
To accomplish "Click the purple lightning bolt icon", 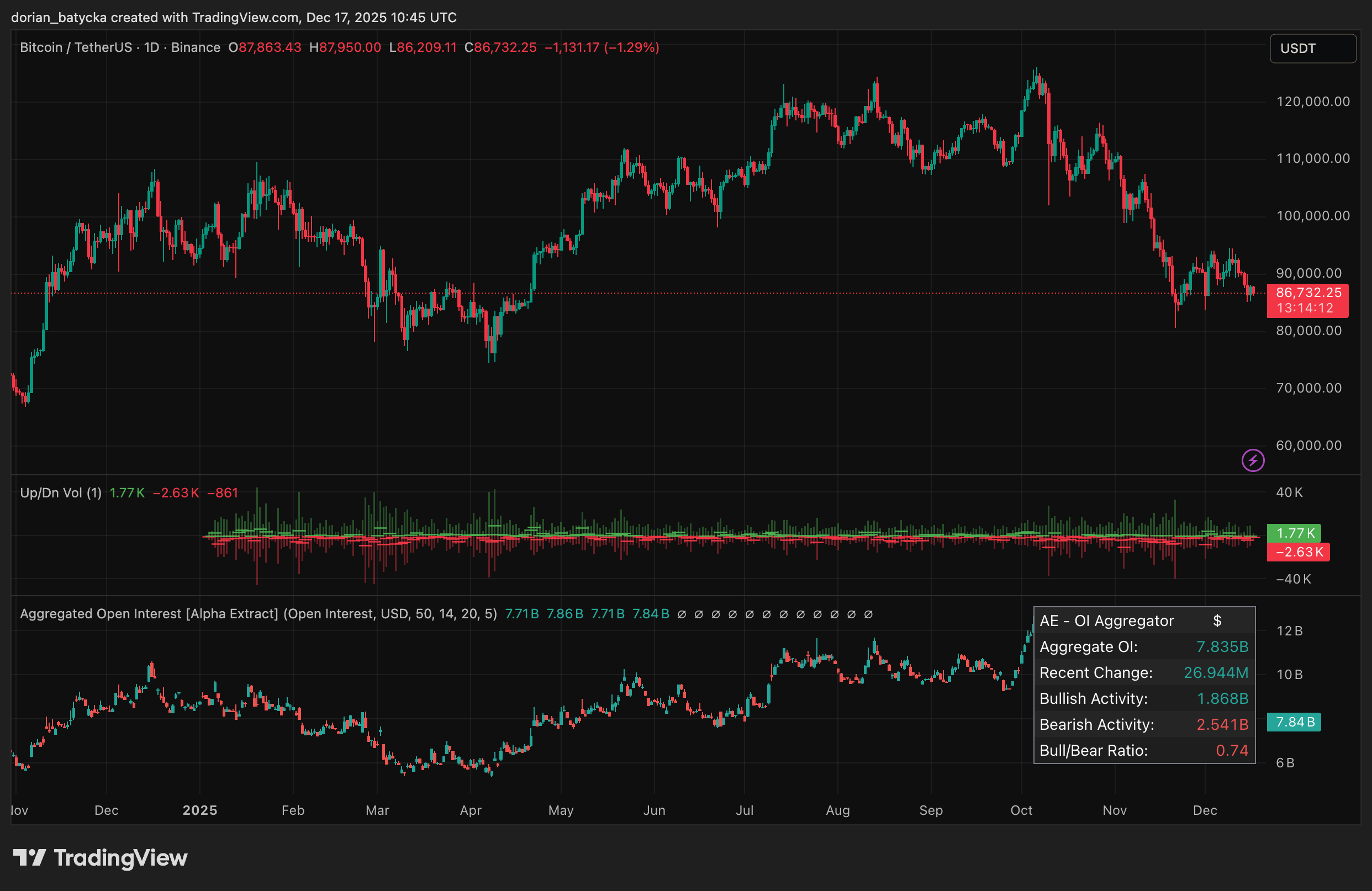I will [x=1253, y=460].
